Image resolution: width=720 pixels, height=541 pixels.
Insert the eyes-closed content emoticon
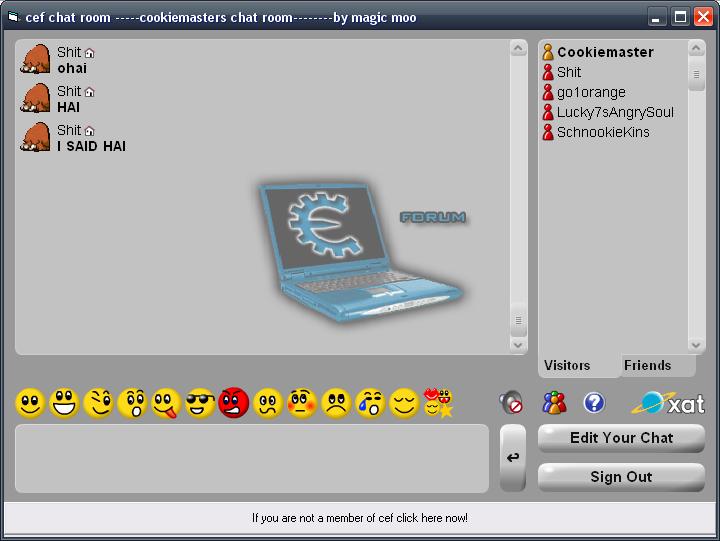coord(404,404)
